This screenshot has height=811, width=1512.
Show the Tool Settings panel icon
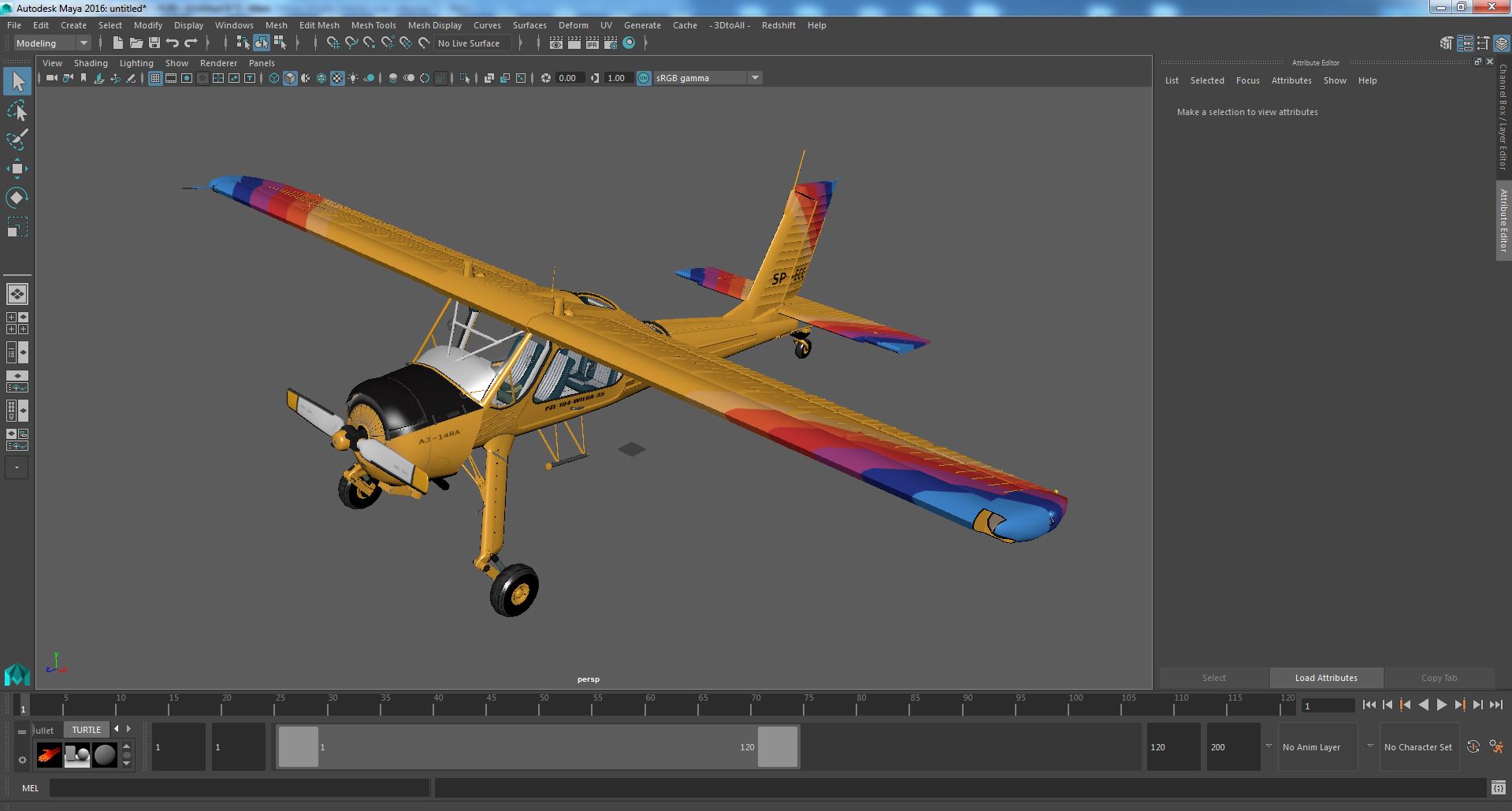pyautogui.click(x=1484, y=43)
